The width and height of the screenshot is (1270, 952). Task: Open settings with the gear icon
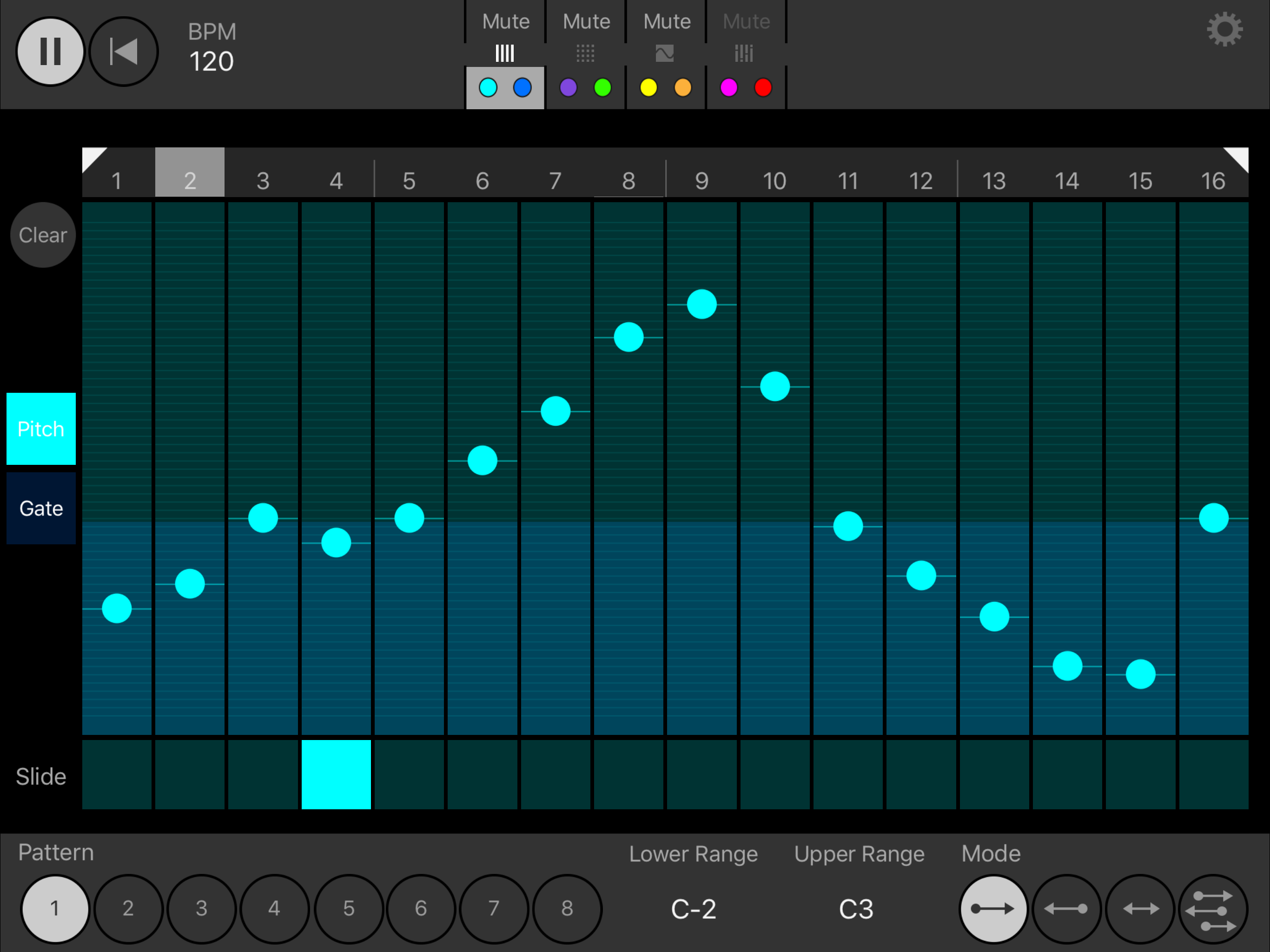tap(1224, 29)
